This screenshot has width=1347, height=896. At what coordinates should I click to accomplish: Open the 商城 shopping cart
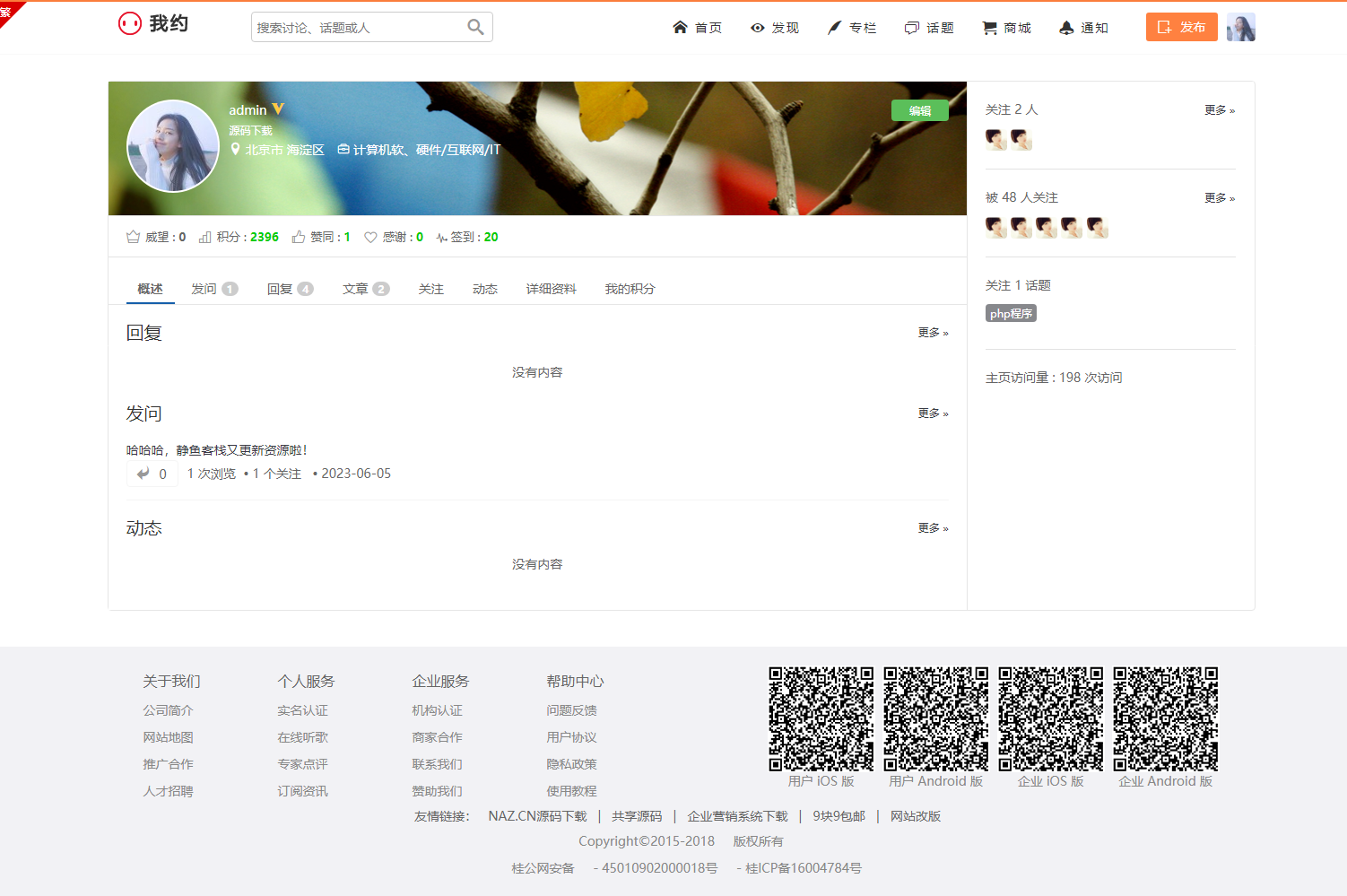pos(990,28)
